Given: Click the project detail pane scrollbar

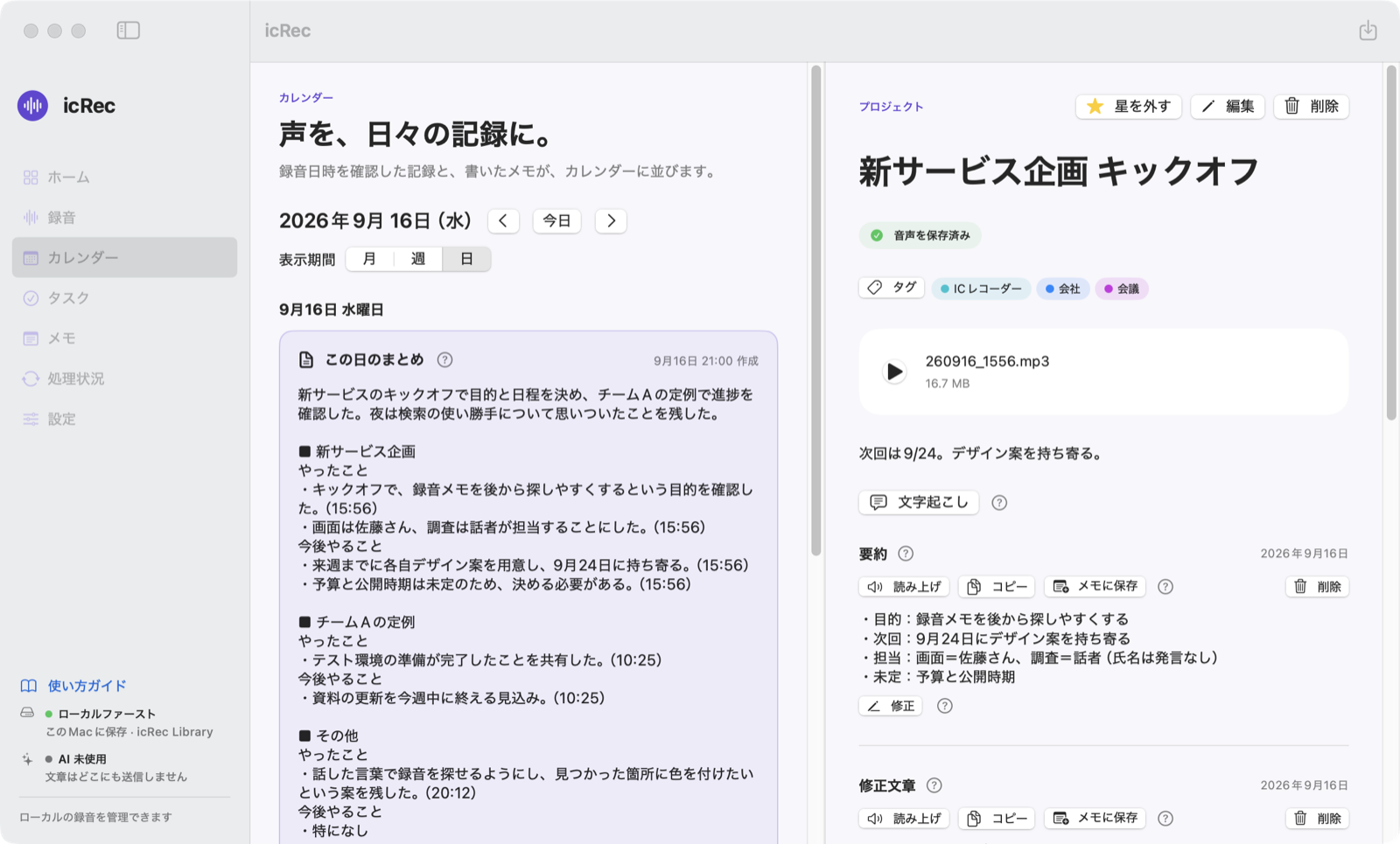Looking at the screenshot, I should pos(1391,243).
